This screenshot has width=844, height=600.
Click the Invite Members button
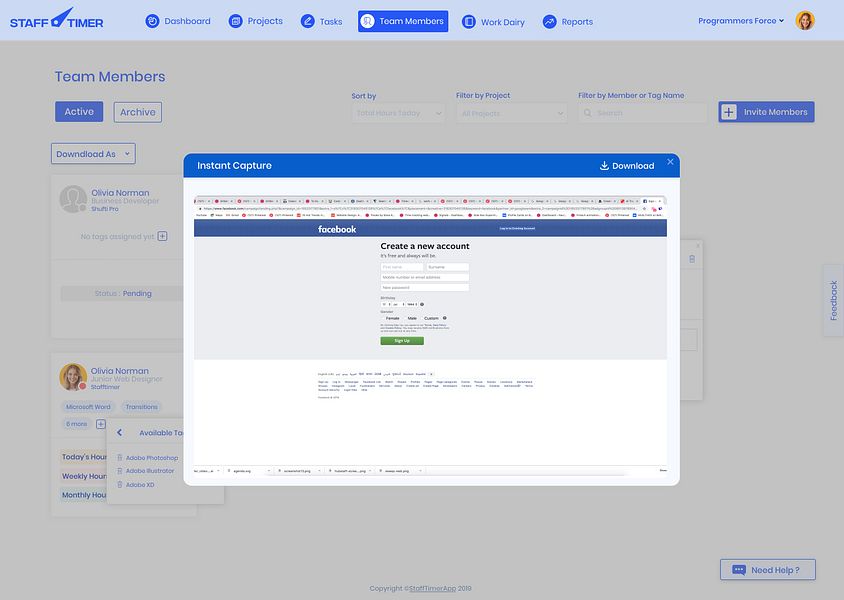click(x=766, y=112)
